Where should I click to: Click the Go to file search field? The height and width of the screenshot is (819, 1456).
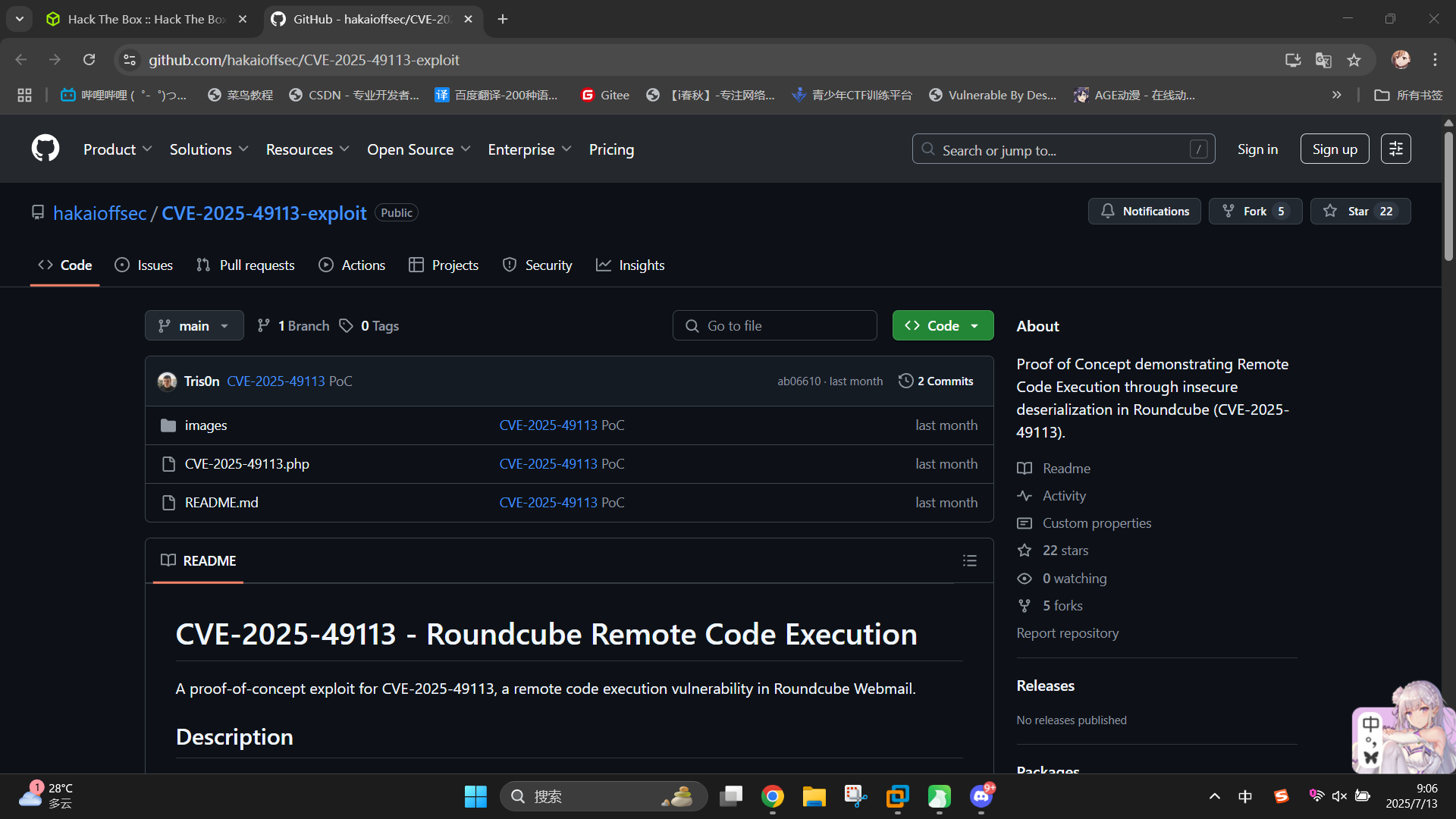[x=775, y=325]
